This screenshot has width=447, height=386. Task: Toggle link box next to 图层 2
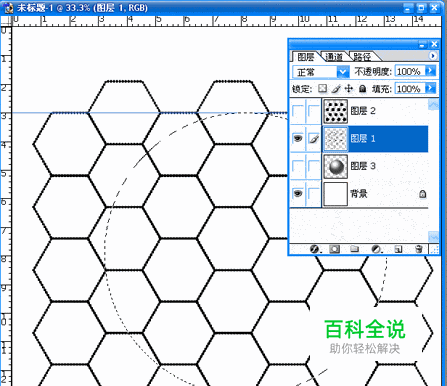pyautogui.click(x=314, y=111)
